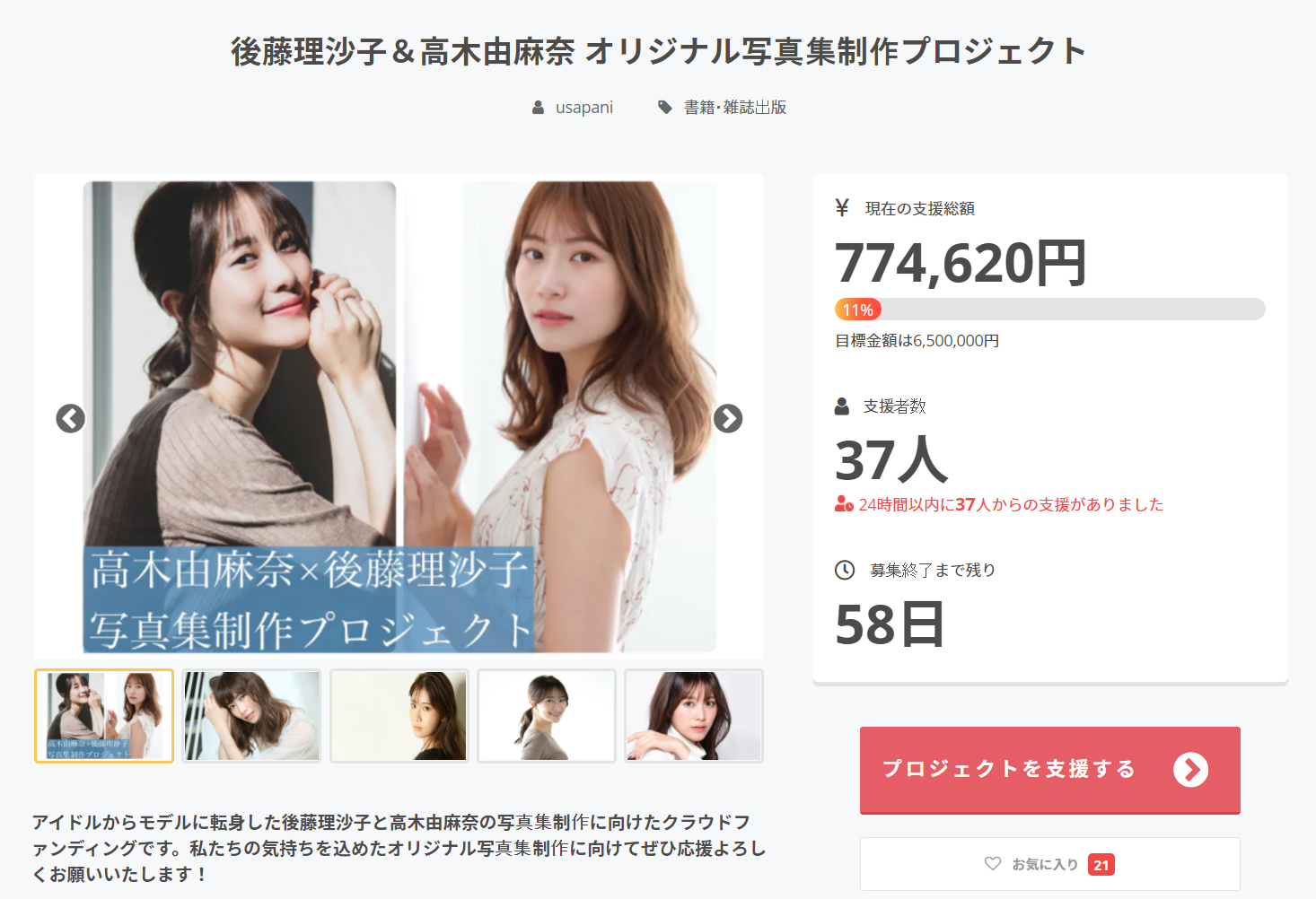Click the main project carousel image
This screenshot has height=899, width=1316.
click(x=399, y=417)
